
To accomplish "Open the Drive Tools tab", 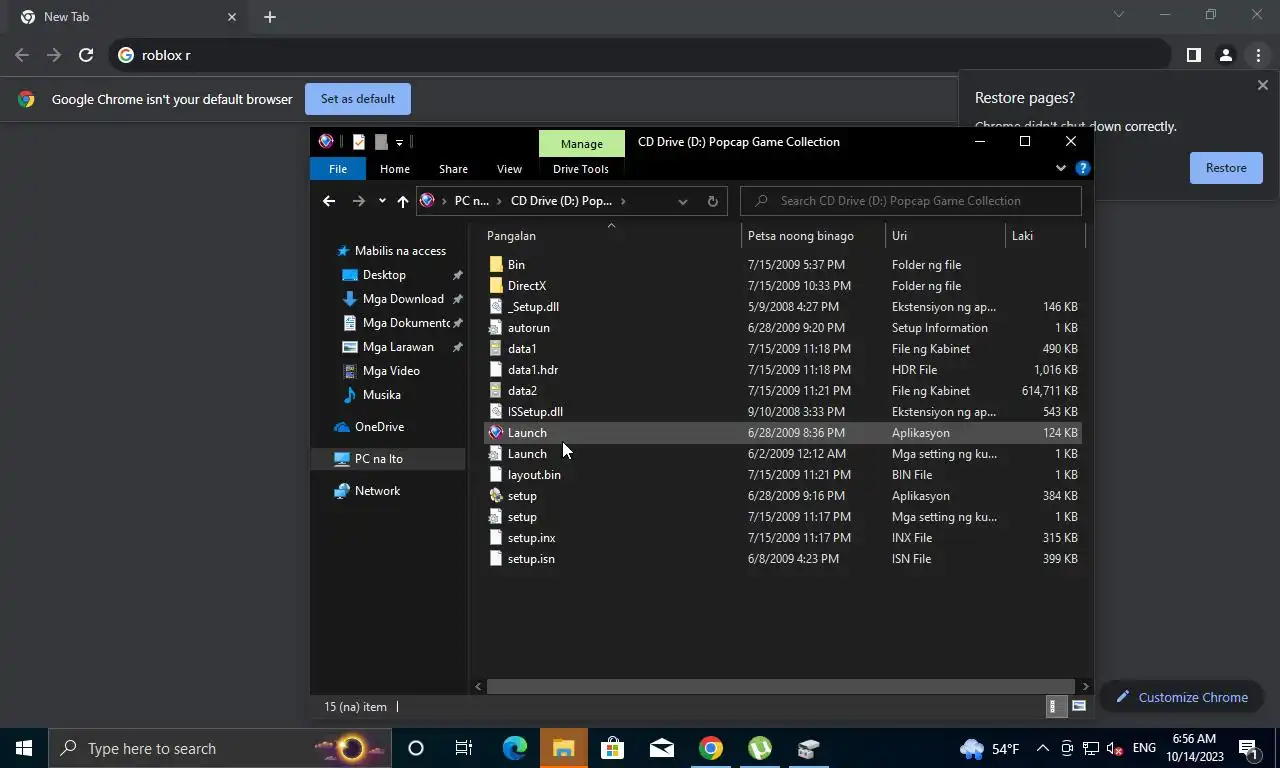I will click(x=581, y=169).
